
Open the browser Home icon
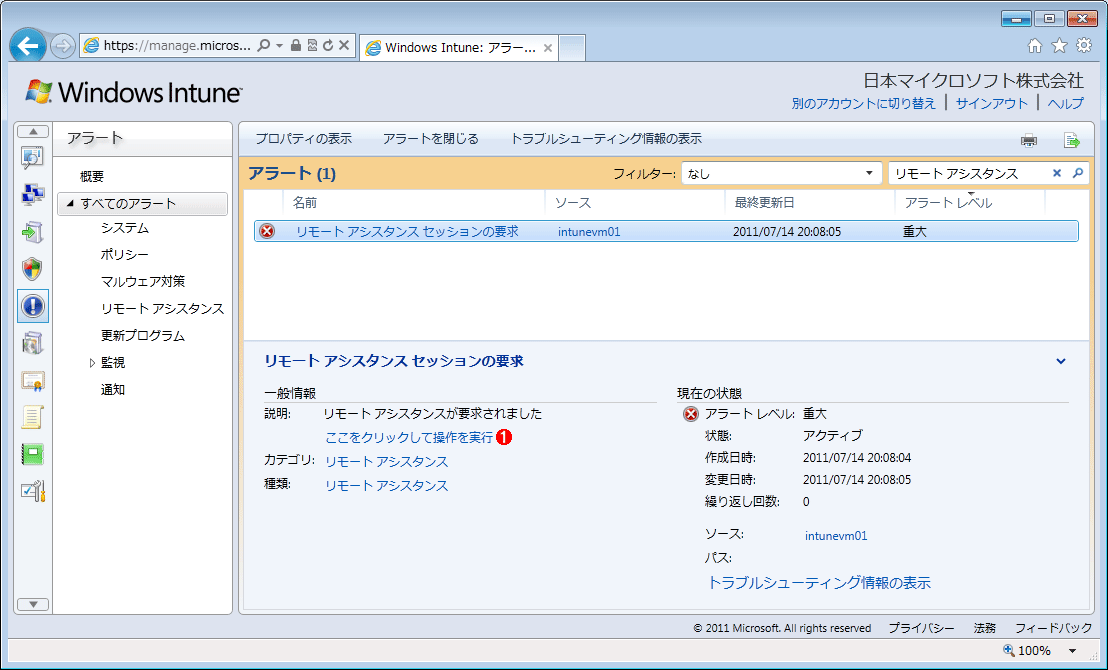coord(1035,46)
